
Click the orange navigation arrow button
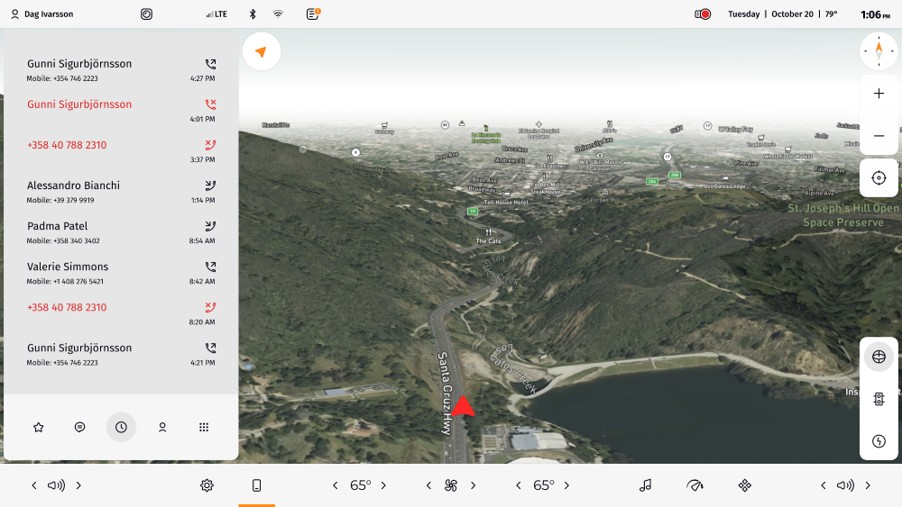point(261,52)
